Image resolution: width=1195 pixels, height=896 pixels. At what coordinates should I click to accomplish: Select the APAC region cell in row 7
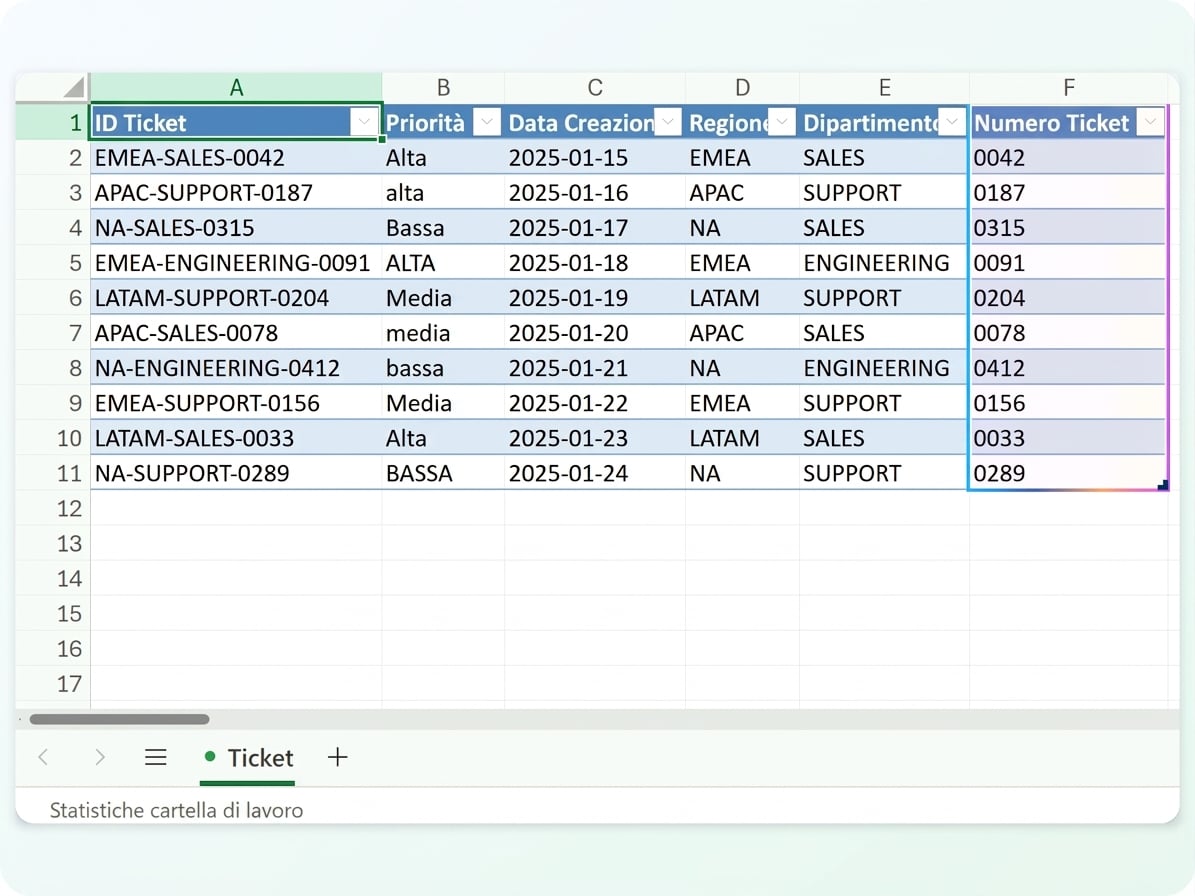742,333
